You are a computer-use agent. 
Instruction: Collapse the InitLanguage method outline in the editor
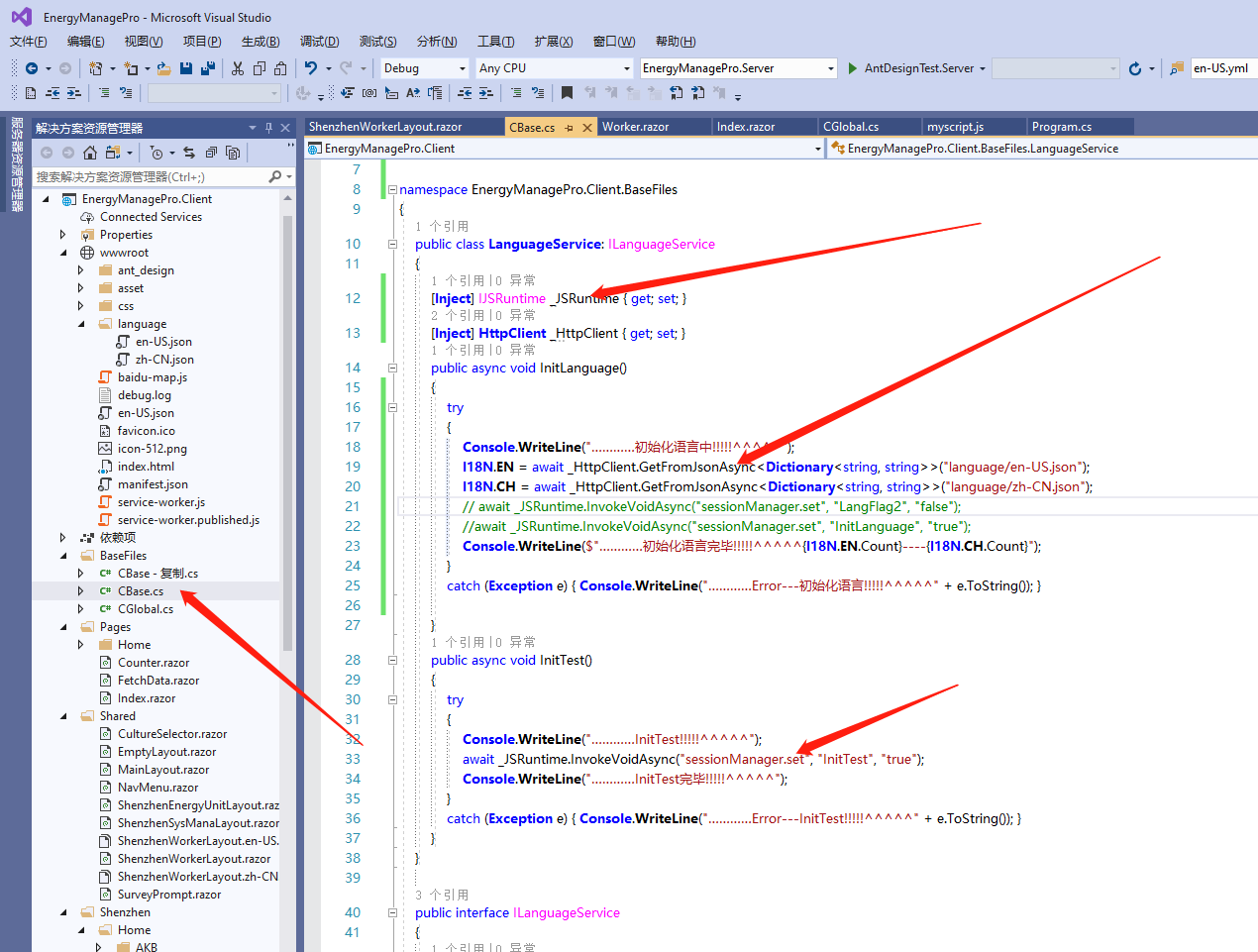(392, 368)
